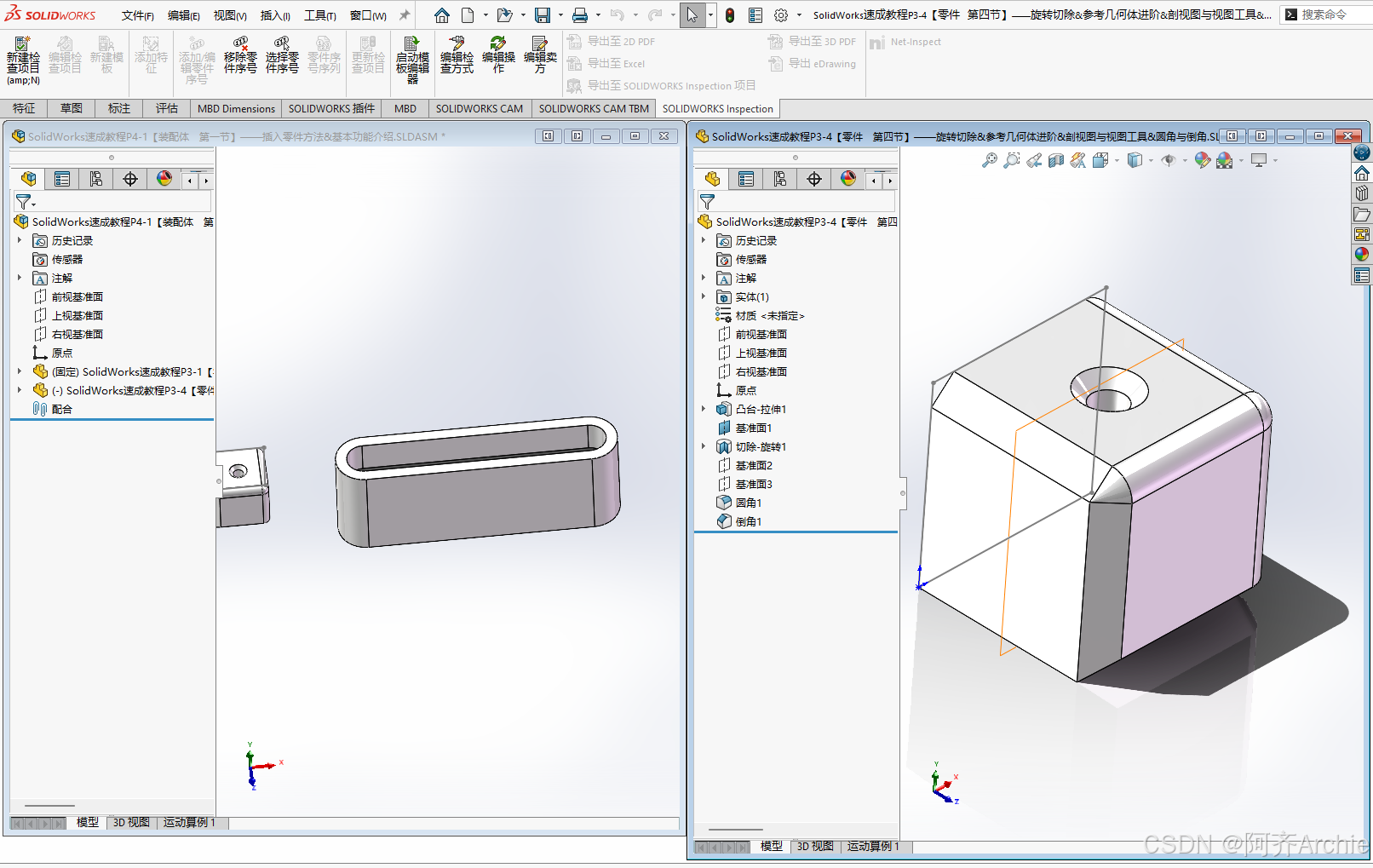
Task: Toggle the Select arrow tool in the top toolbar
Action: [692, 15]
